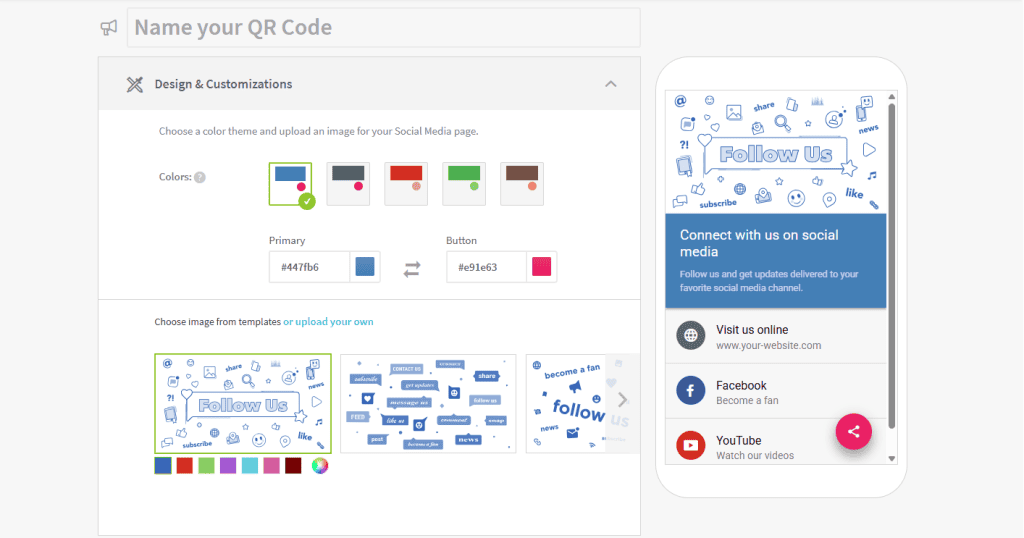This screenshot has width=1024, height=538.
Task: Click the preview 'Follow Us' header image
Action: click(x=776, y=153)
